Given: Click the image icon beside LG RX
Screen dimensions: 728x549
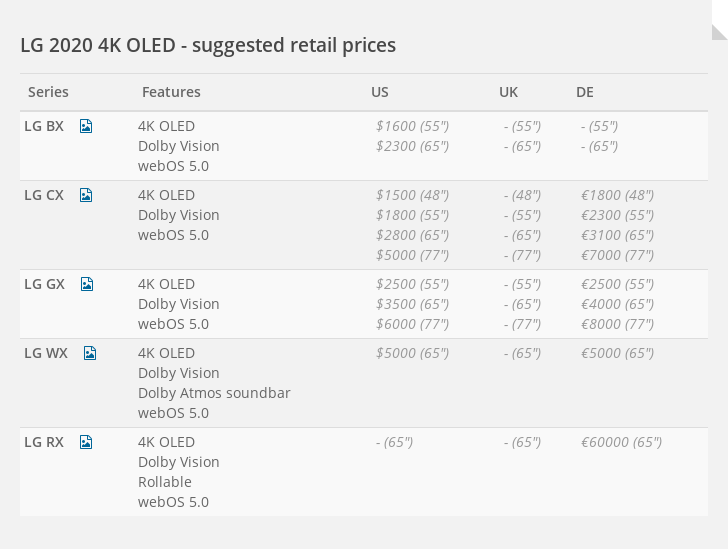Looking at the screenshot, I should [86, 442].
